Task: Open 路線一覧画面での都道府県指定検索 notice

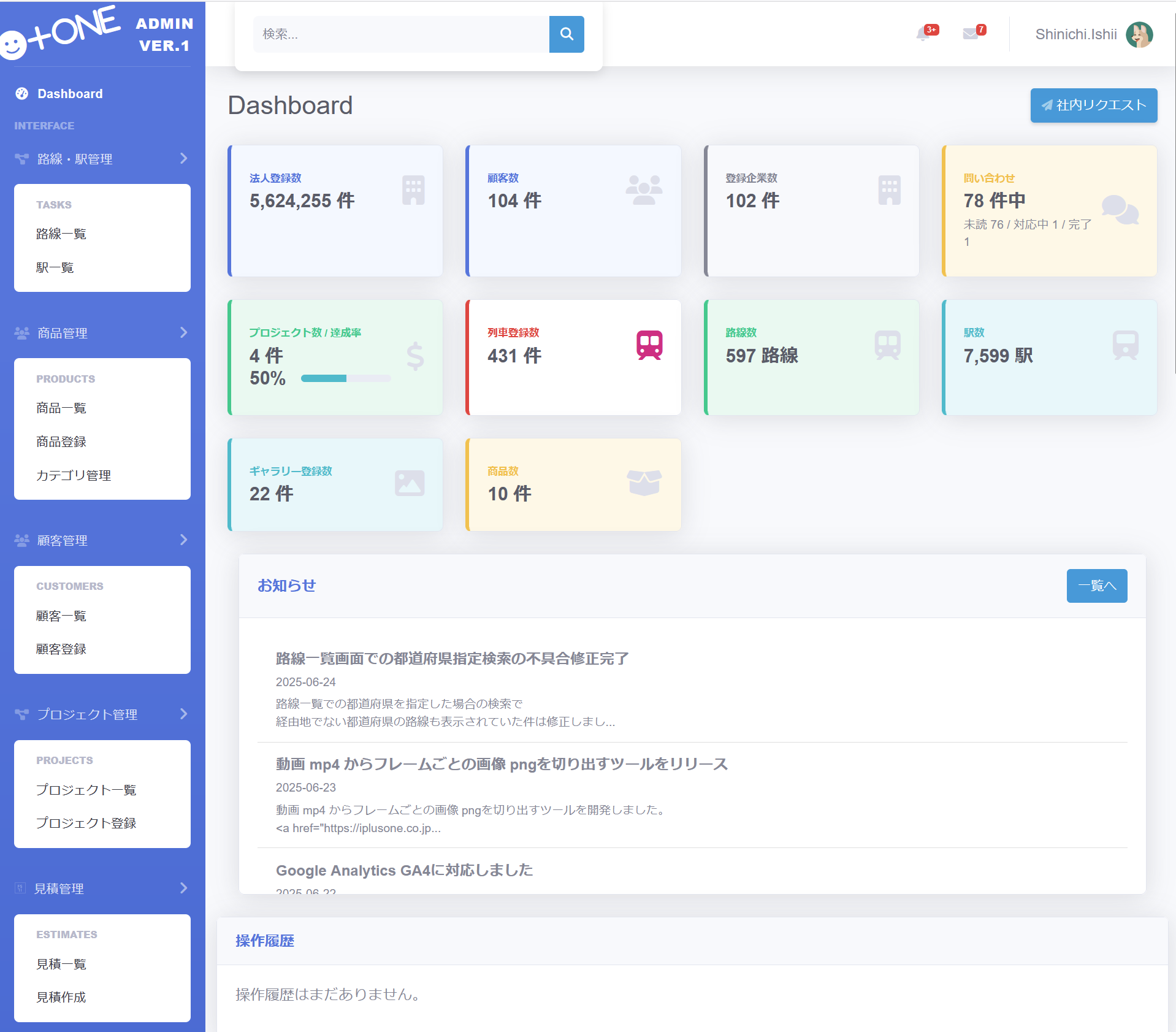Action: [x=452, y=659]
